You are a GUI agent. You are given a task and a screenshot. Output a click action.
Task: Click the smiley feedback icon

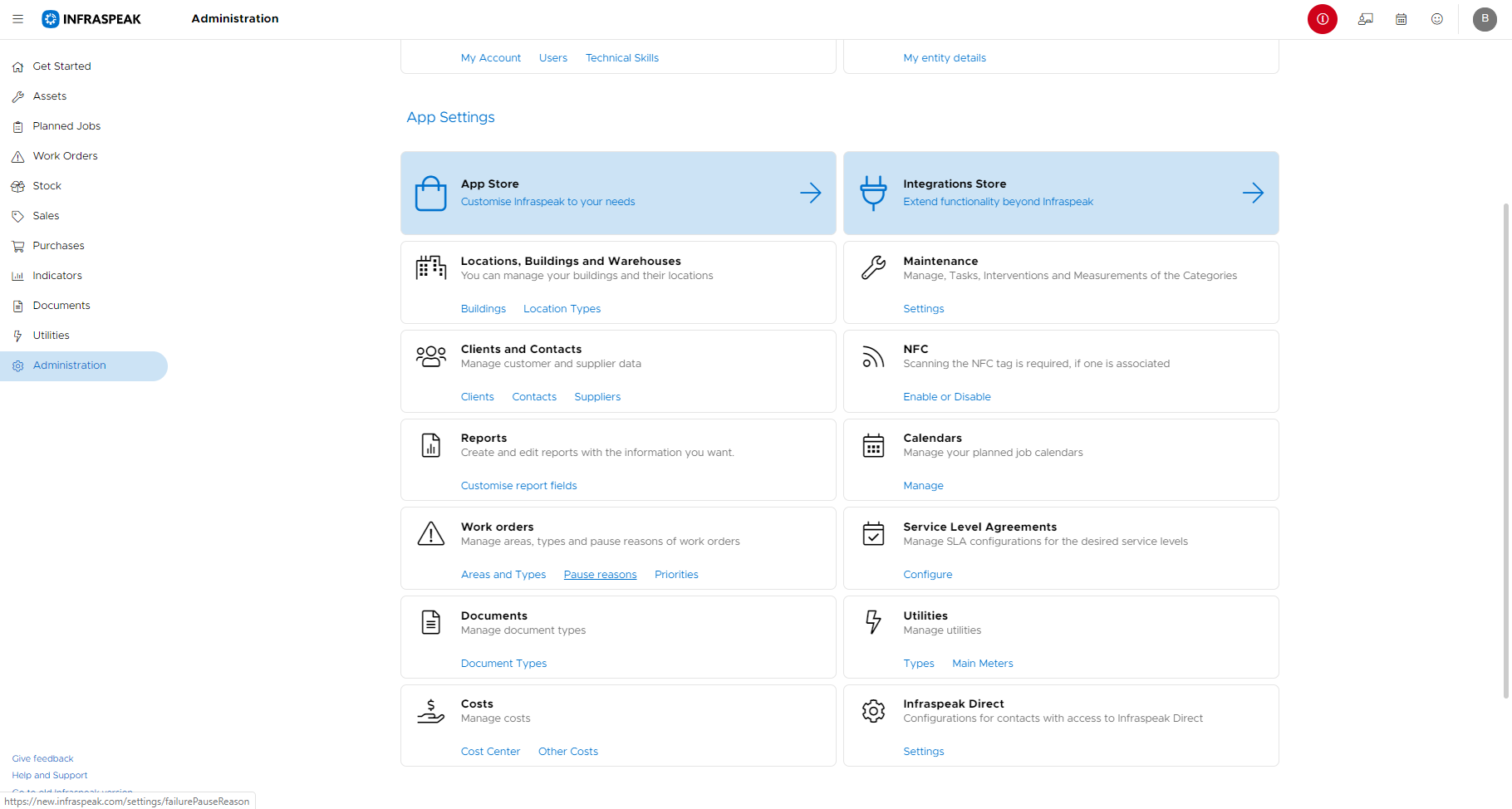(1437, 18)
